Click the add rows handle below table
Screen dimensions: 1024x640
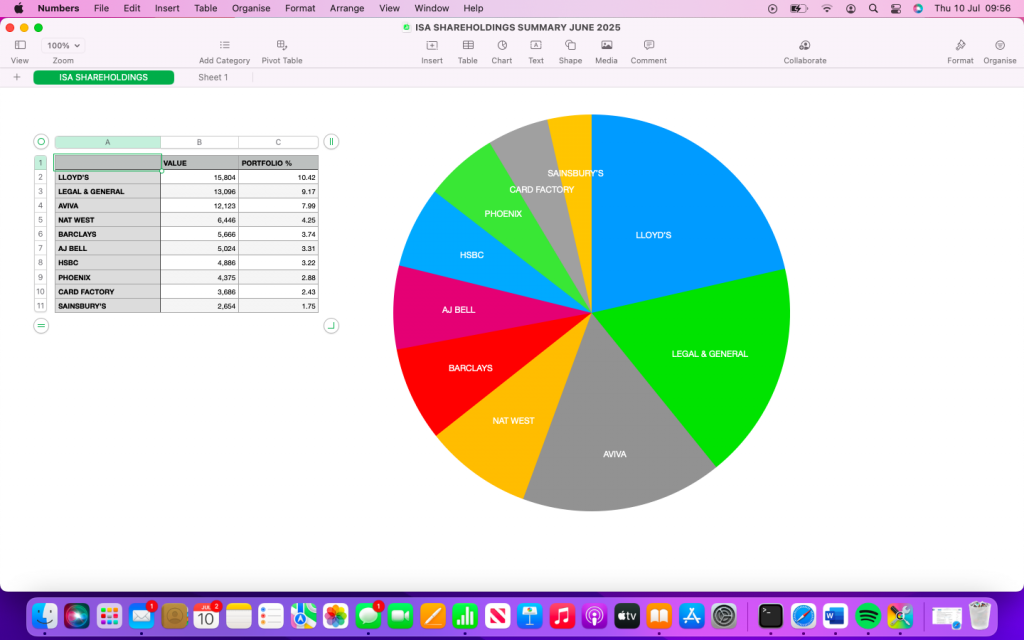point(41,326)
